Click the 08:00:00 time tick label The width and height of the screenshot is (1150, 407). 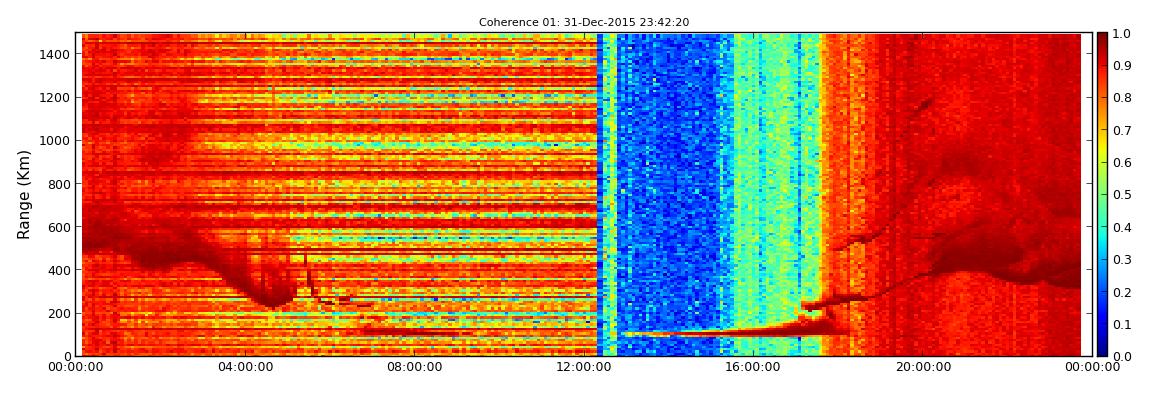tap(416, 367)
